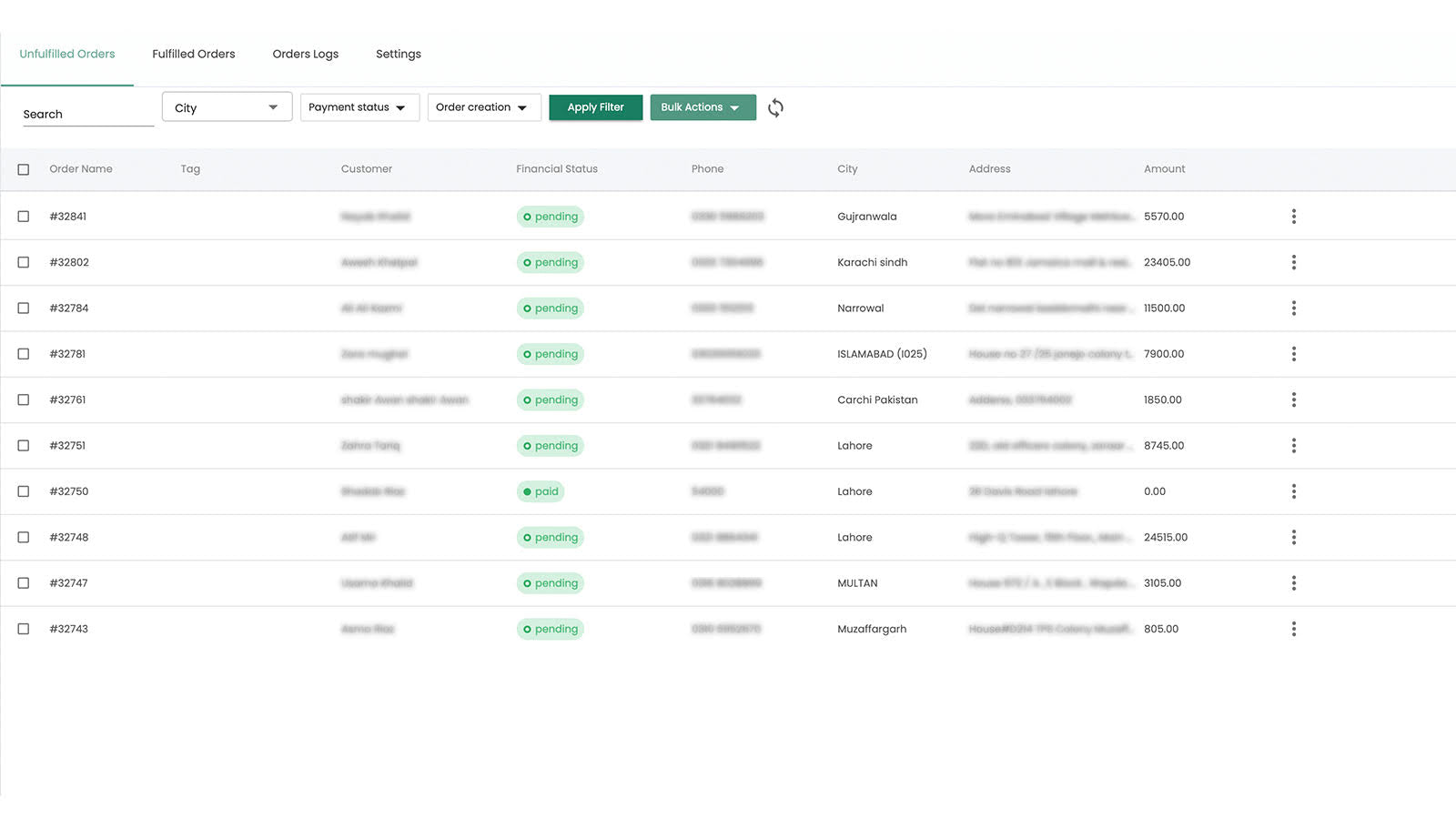Screen dimensions: 1456x819
Task: Toggle the select-all orders checkbox in header
Action: tap(24, 169)
